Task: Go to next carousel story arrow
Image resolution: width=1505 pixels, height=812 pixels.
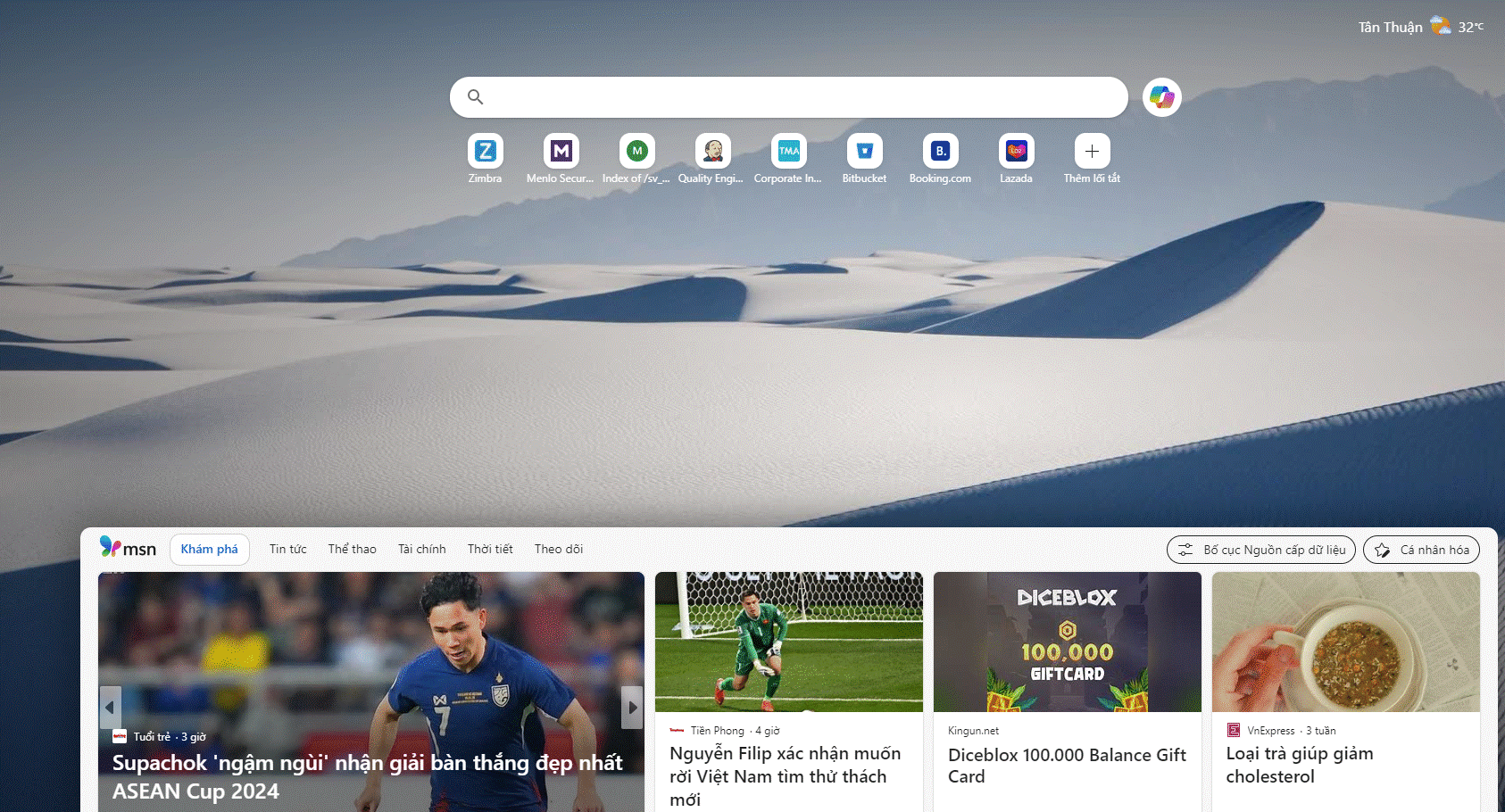Action: (x=632, y=708)
